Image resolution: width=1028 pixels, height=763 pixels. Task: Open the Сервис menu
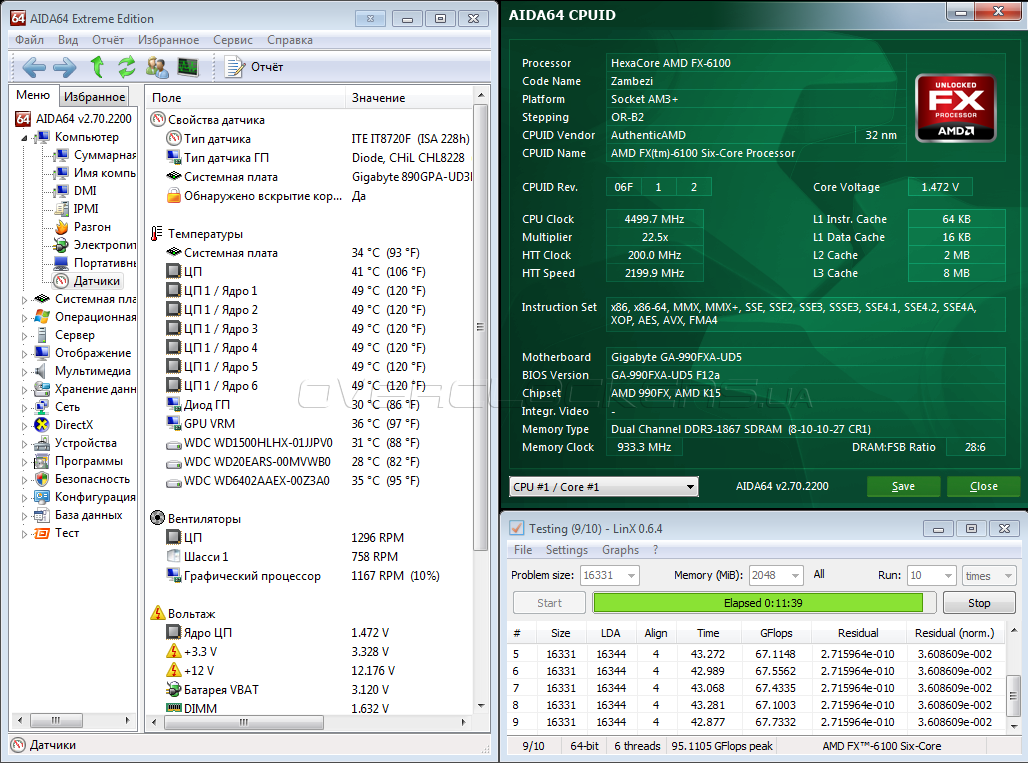232,40
